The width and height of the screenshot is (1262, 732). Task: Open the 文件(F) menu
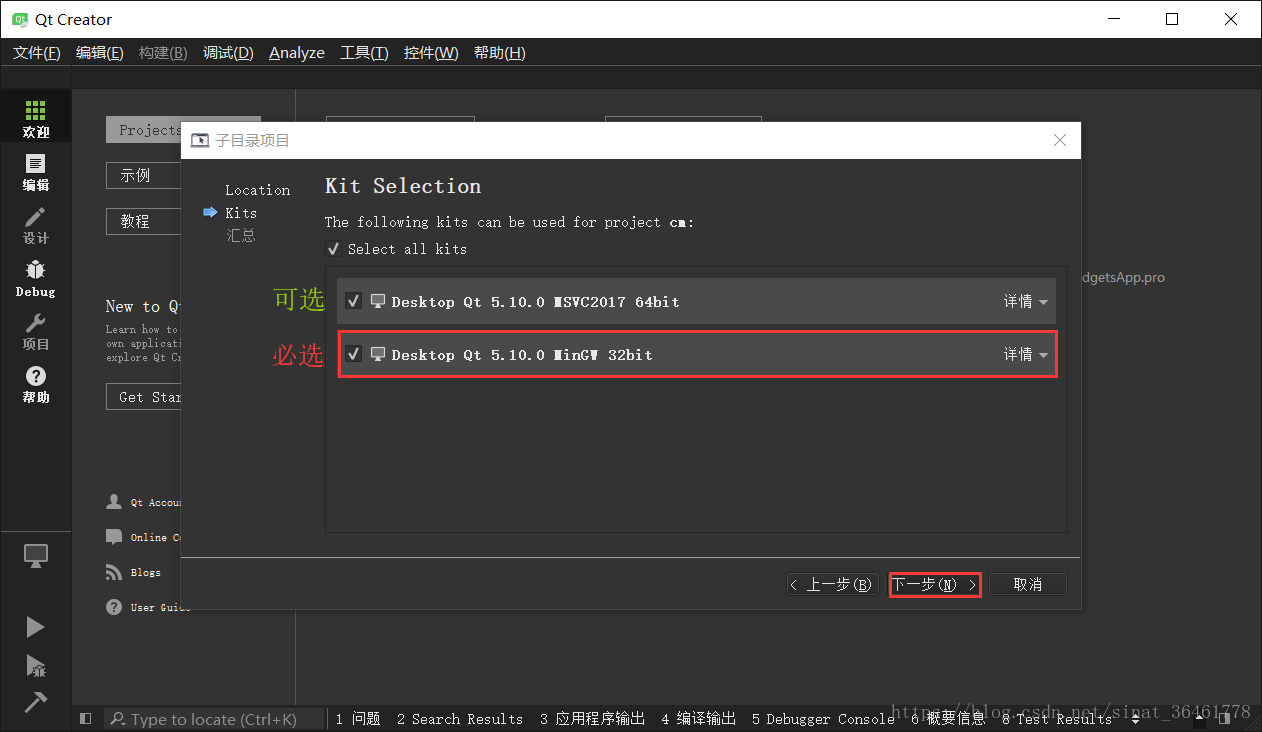tap(37, 53)
